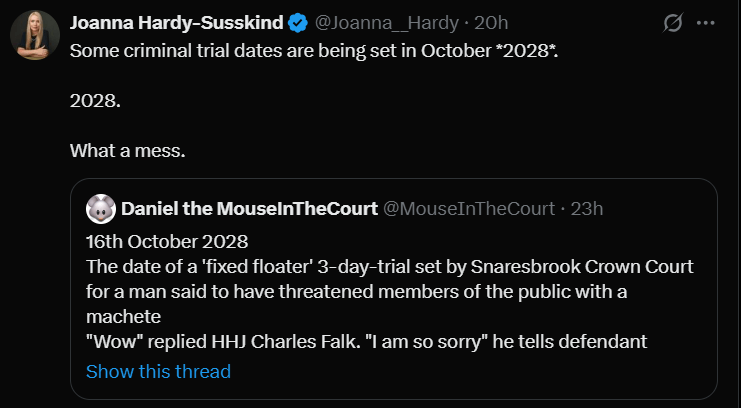Open the three-dot more options menu

[x=706, y=22]
